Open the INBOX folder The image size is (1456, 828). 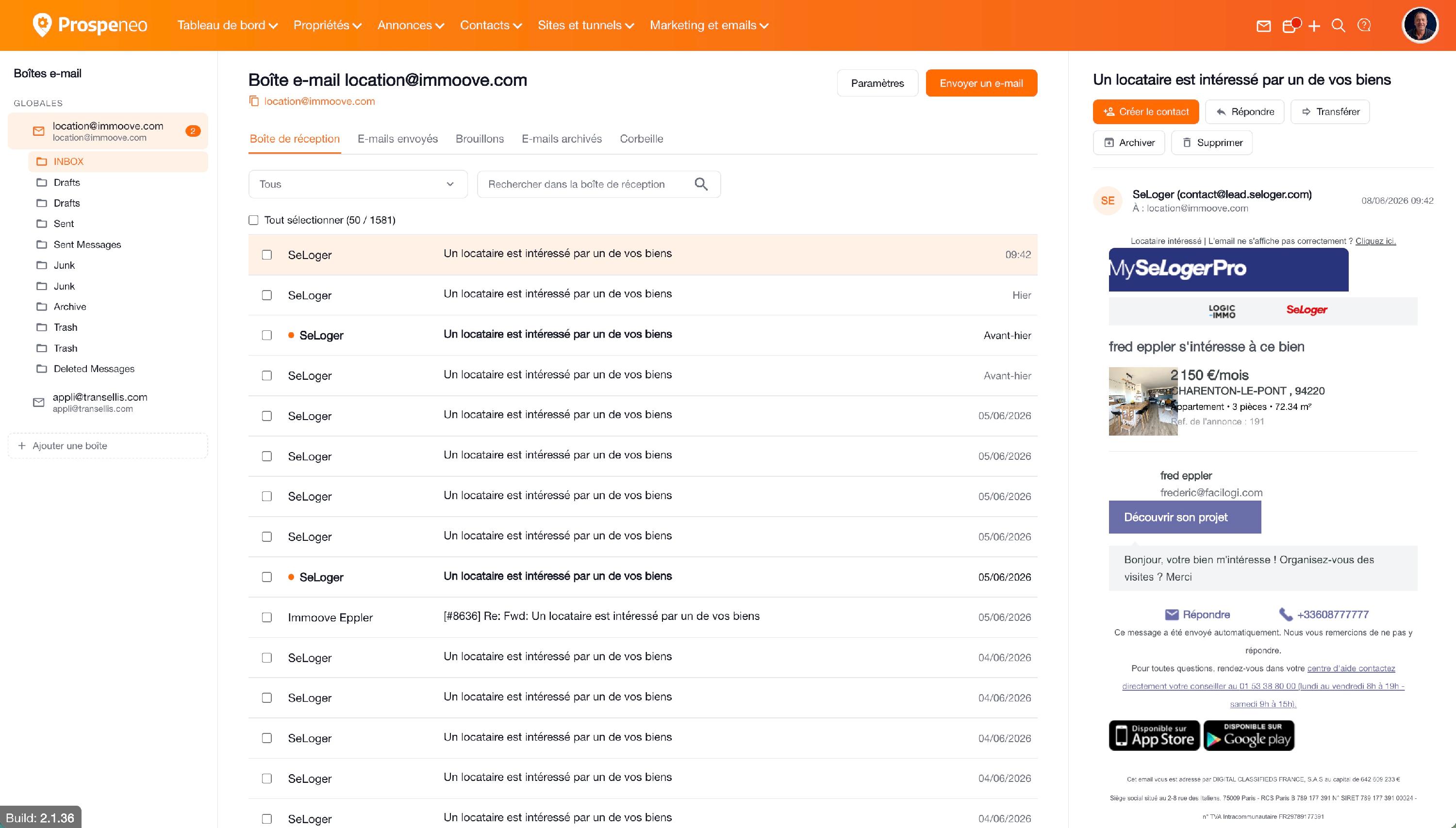click(x=118, y=162)
